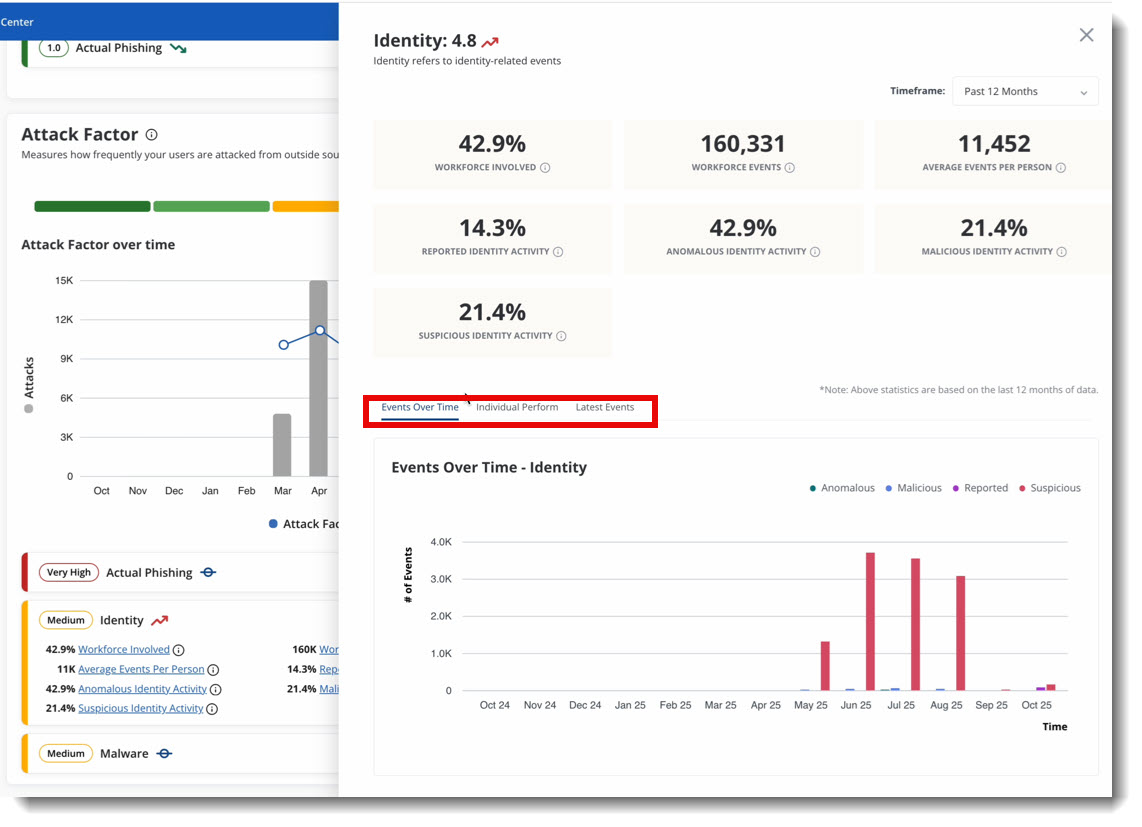Click info icon next to Workforce Involved stat
This screenshot has height=827, width=1142.
pyautogui.click(x=545, y=168)
